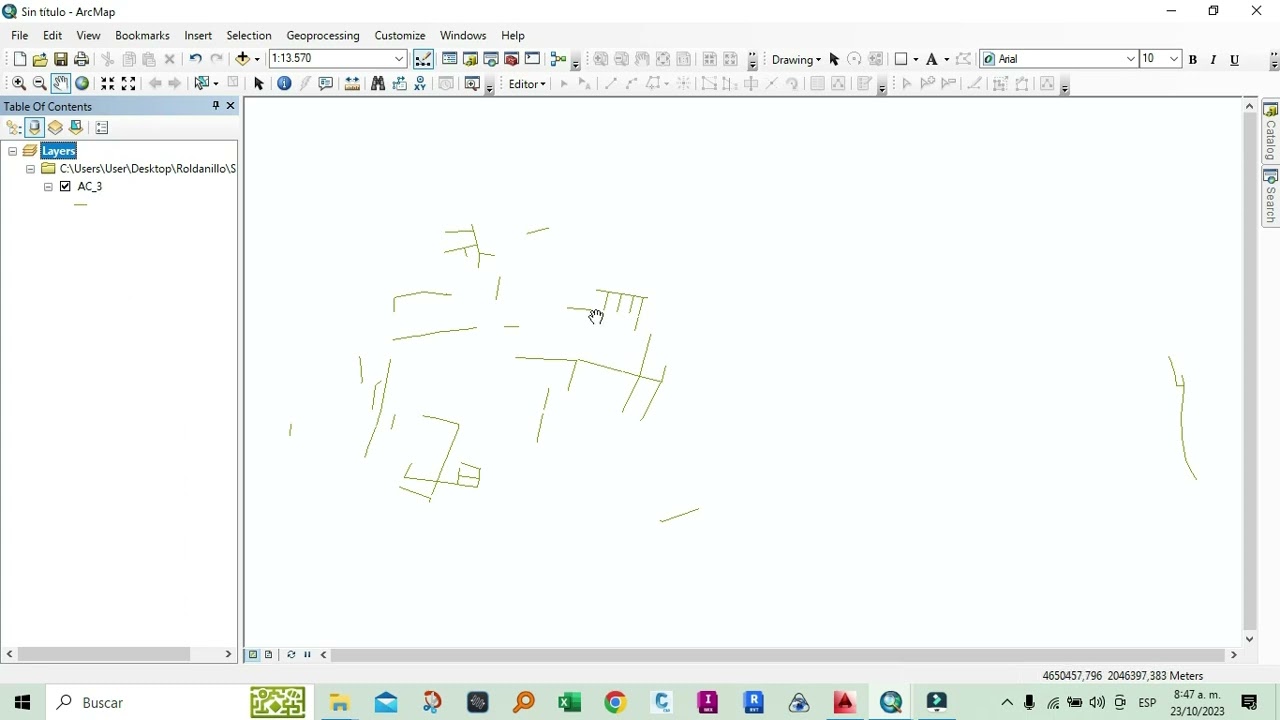
Task: Click the Undo arrow
Action: click(195, 59)
